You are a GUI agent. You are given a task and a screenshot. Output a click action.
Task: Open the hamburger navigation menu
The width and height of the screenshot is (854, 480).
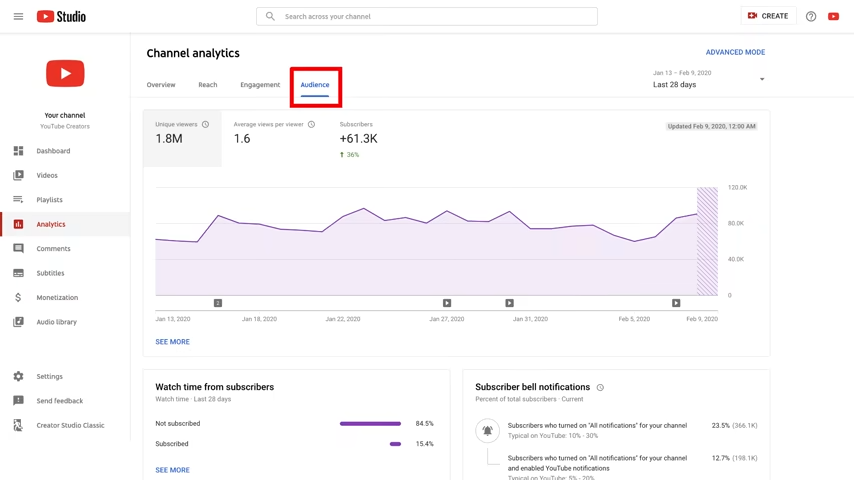click(x=18, y=16)
